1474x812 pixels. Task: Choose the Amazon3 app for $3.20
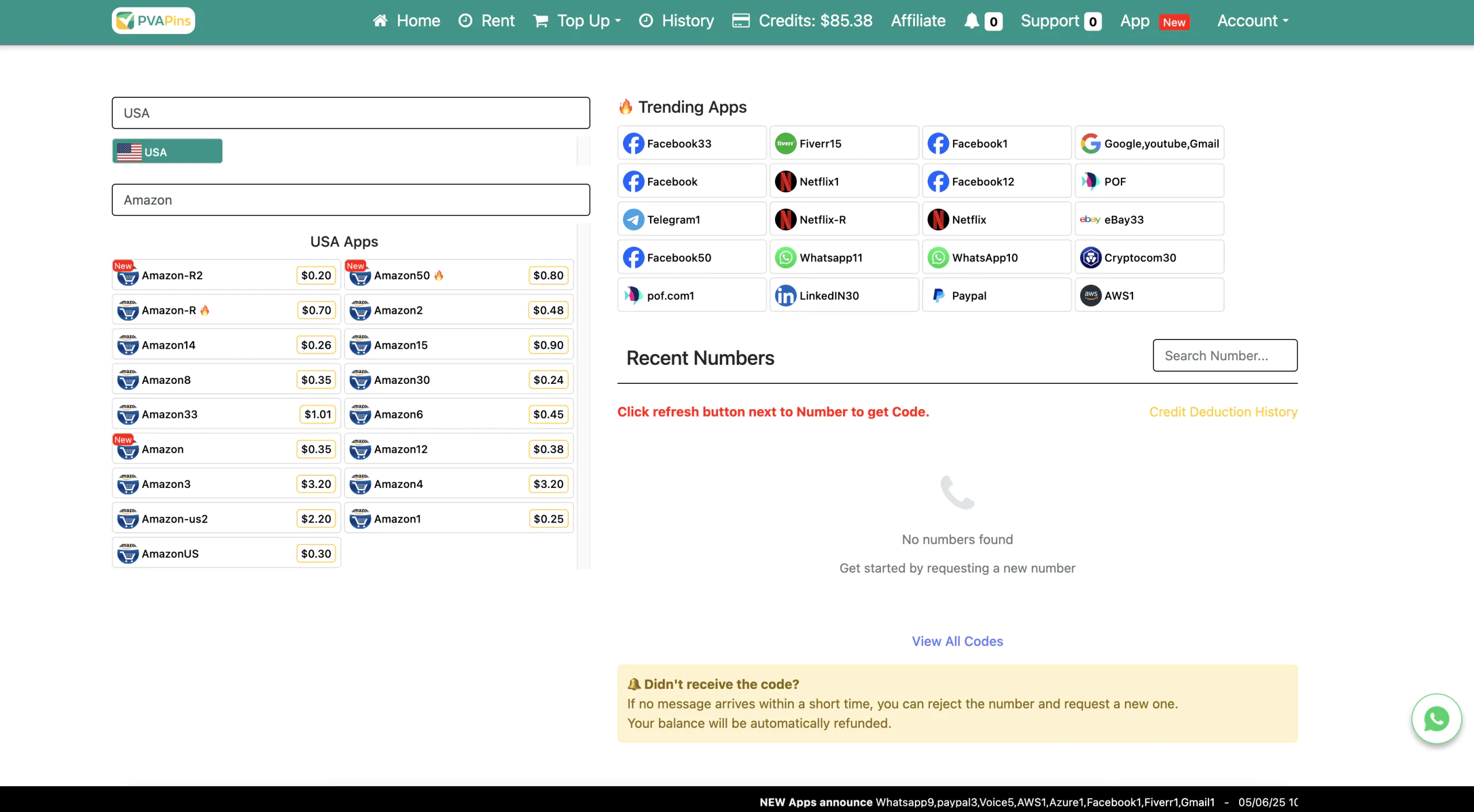point(226,484)
